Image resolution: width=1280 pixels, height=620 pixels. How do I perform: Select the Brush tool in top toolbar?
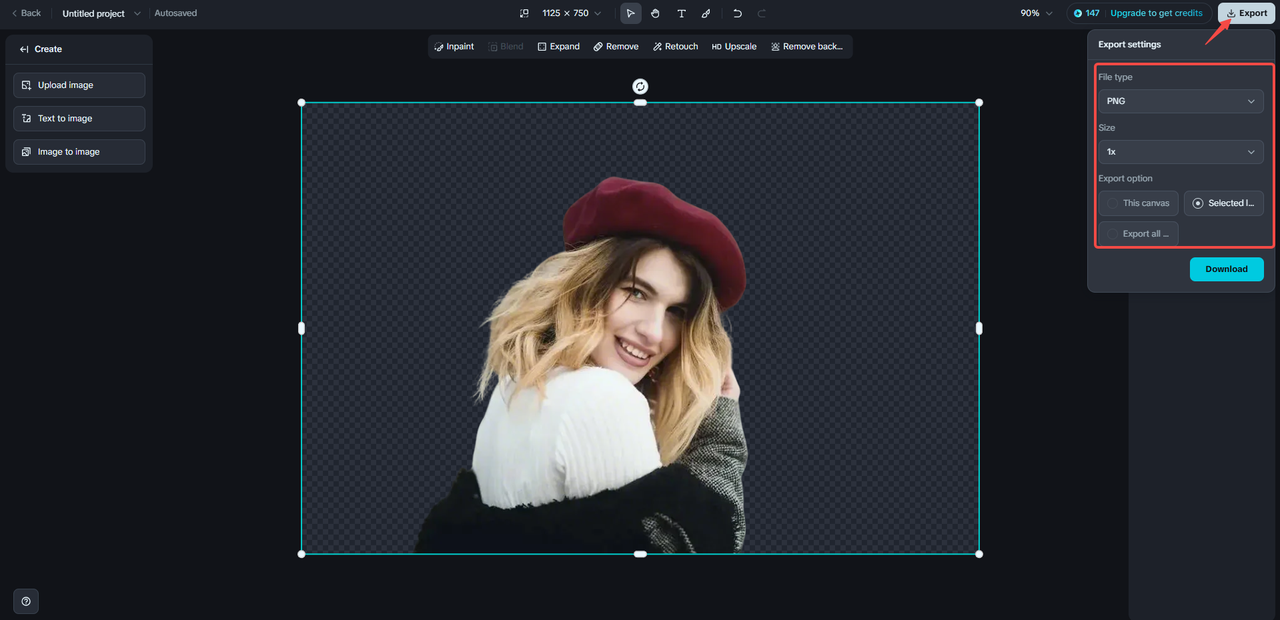coord(706,13)
